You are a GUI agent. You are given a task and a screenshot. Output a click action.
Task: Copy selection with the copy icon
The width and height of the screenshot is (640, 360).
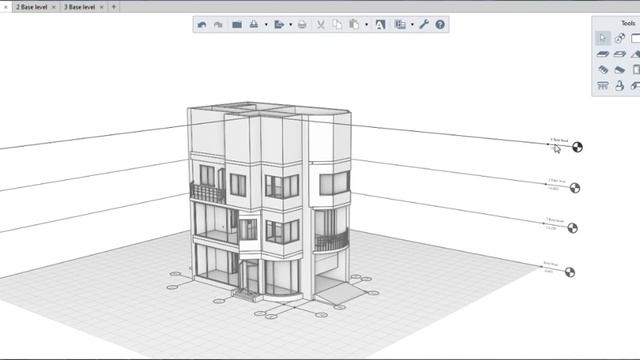tap(337, 24)
